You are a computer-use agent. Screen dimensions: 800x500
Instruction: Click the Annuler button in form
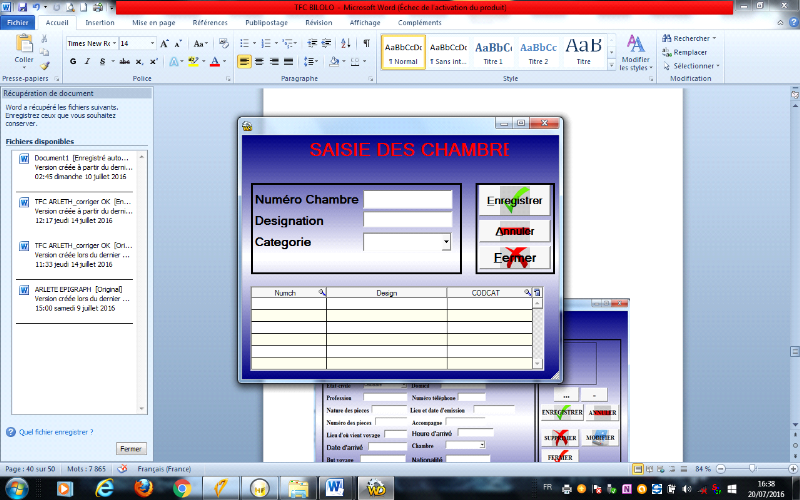coord(514,231)
